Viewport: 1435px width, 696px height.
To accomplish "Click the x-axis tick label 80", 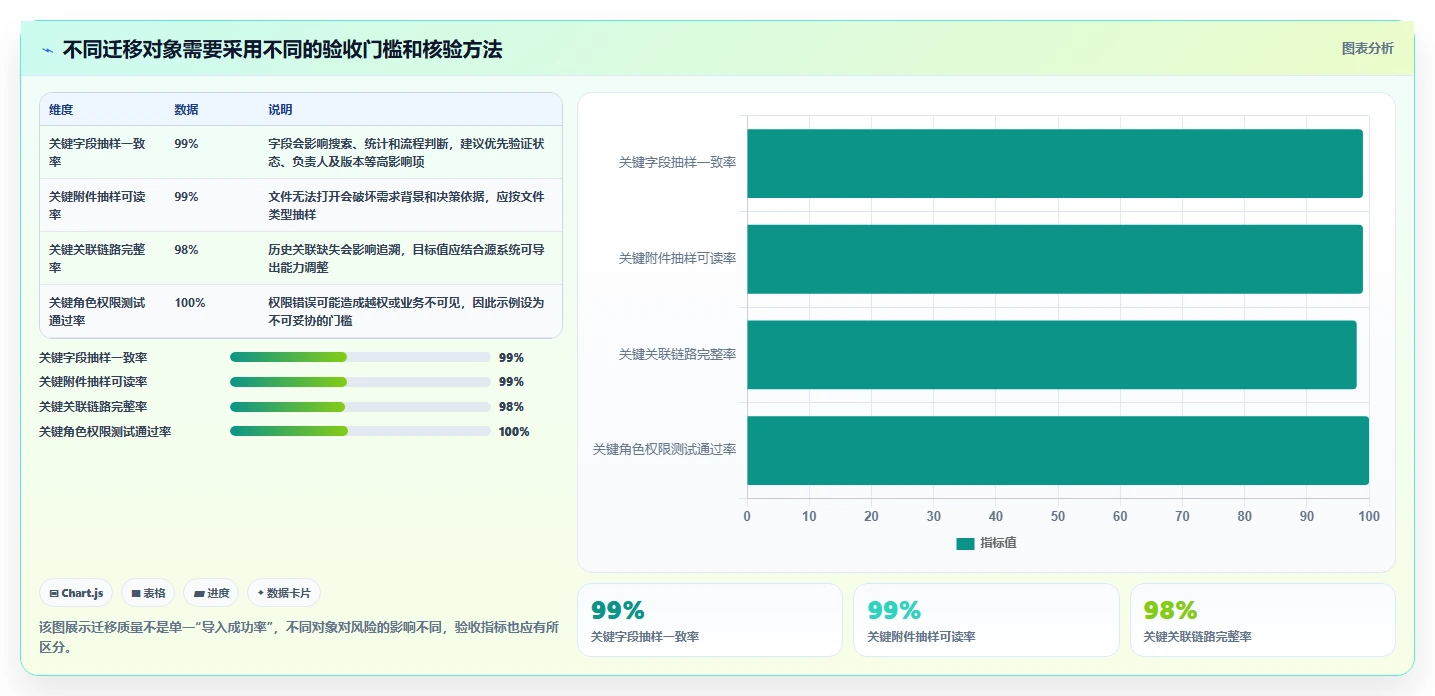I will point(1245,516).
